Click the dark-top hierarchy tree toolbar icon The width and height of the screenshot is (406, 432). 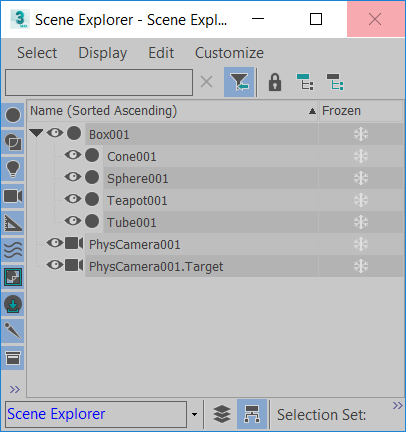pos(335,82)
